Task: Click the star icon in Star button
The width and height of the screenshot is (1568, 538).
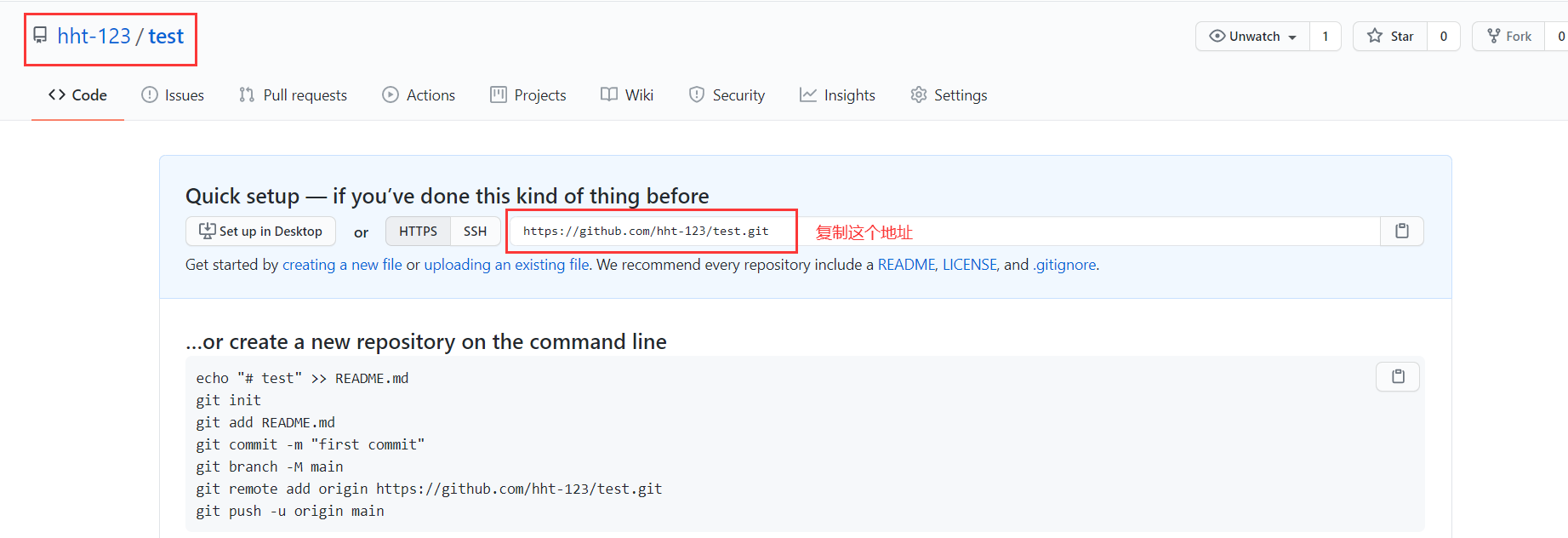Action: [1375, 36]
